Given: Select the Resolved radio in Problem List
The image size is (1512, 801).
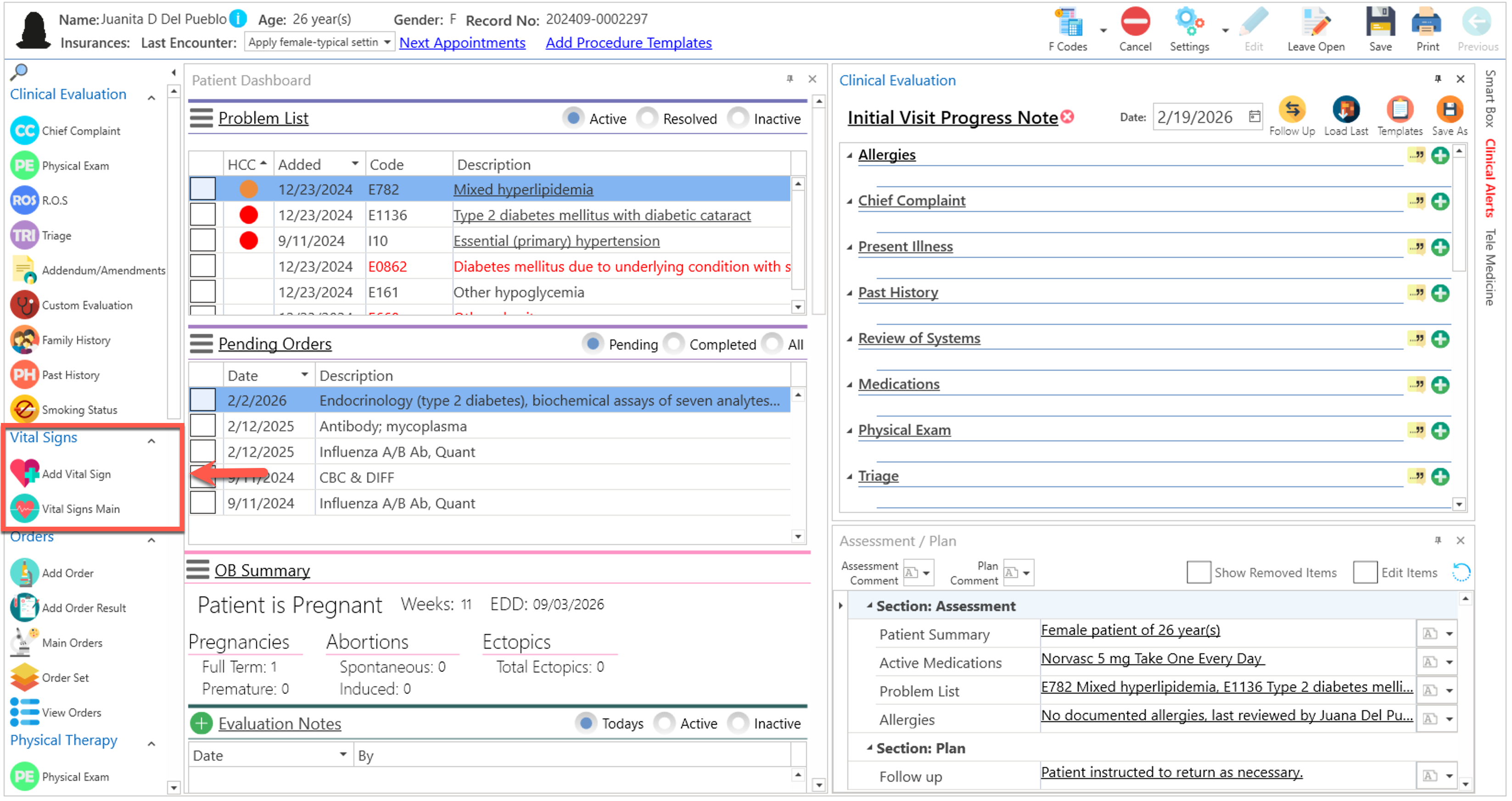Looking at the screenshot, I should [x=647, y=118].
